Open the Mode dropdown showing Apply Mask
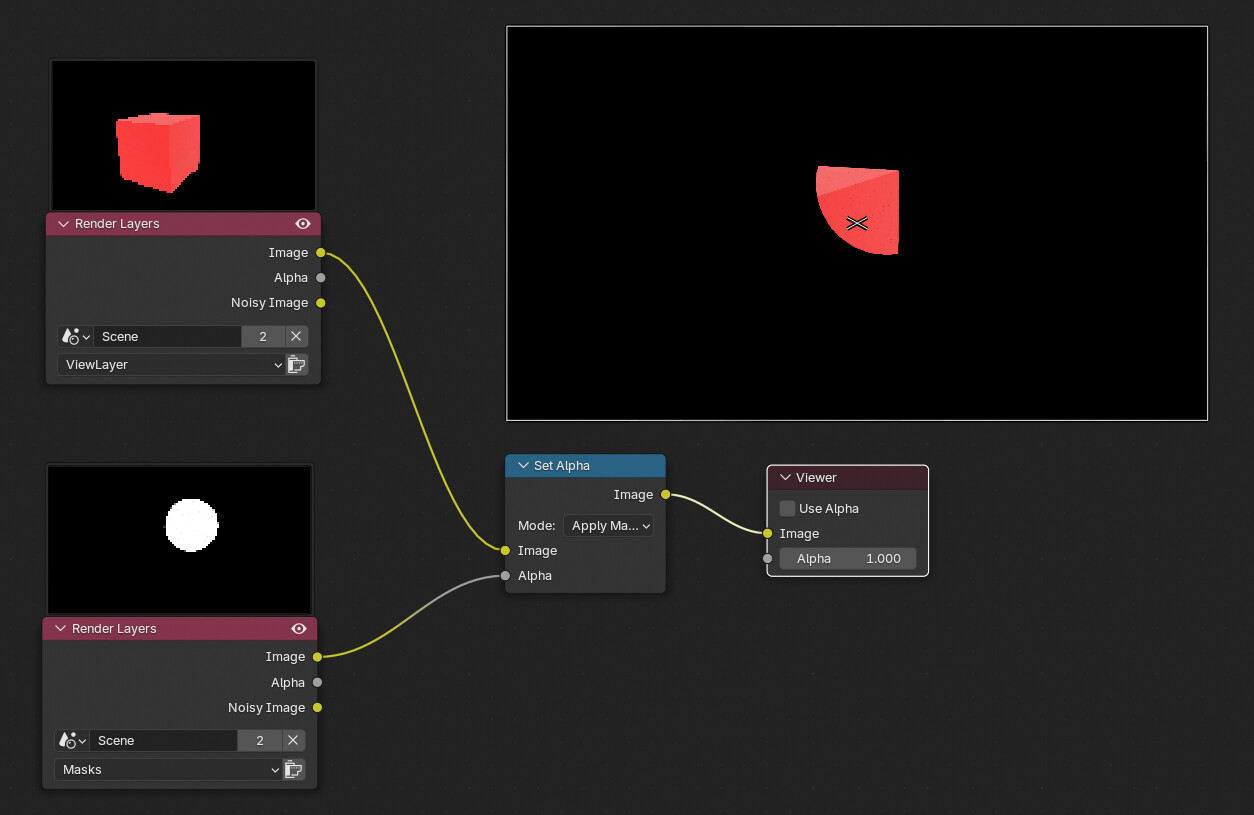Viewport: 1254px width, 815px height. pyautogui.click(x=608, y=525)
